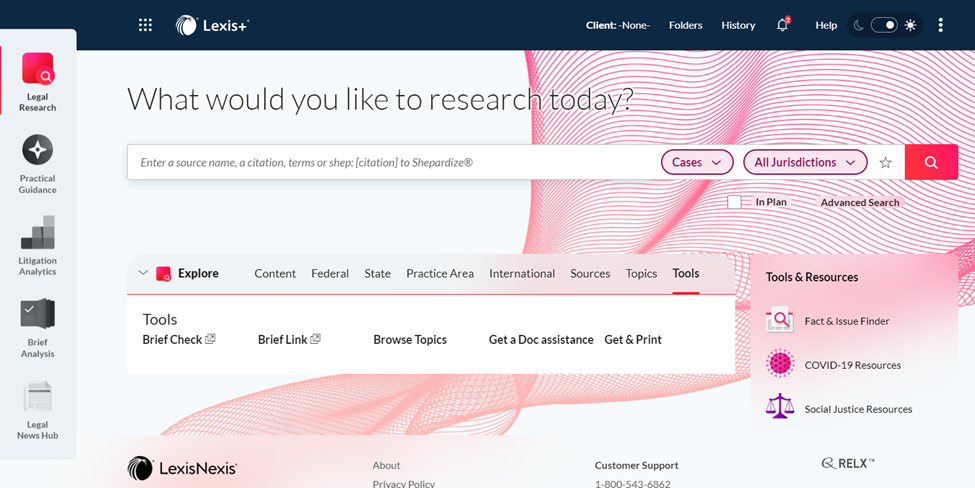The image size is (975, 488).
Task: Click the sun light mode icon
Action: coord(910,25)
